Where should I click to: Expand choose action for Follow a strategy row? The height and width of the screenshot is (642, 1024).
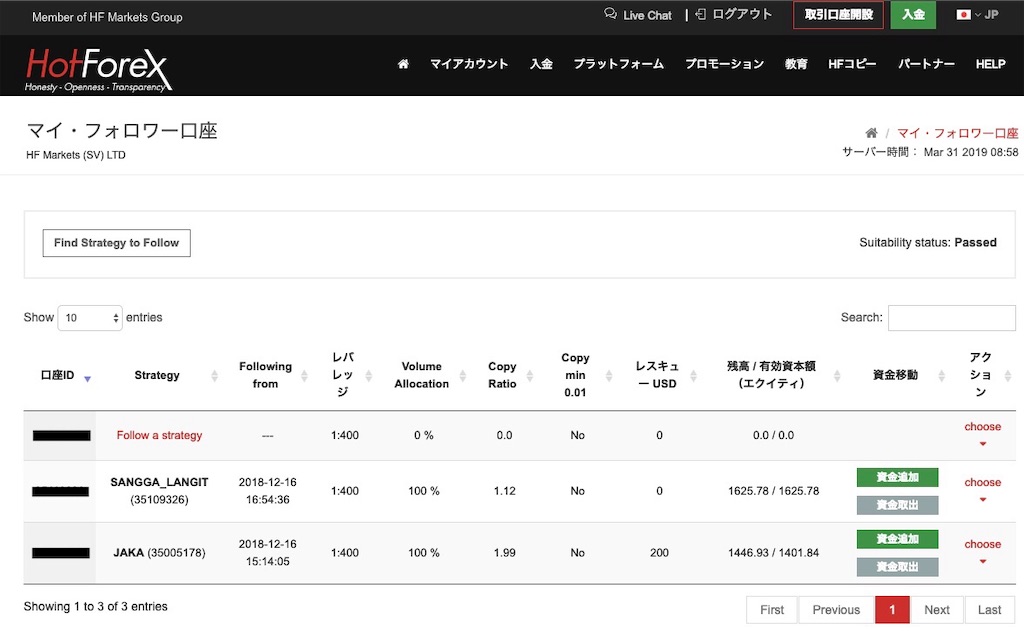point(982,434)
